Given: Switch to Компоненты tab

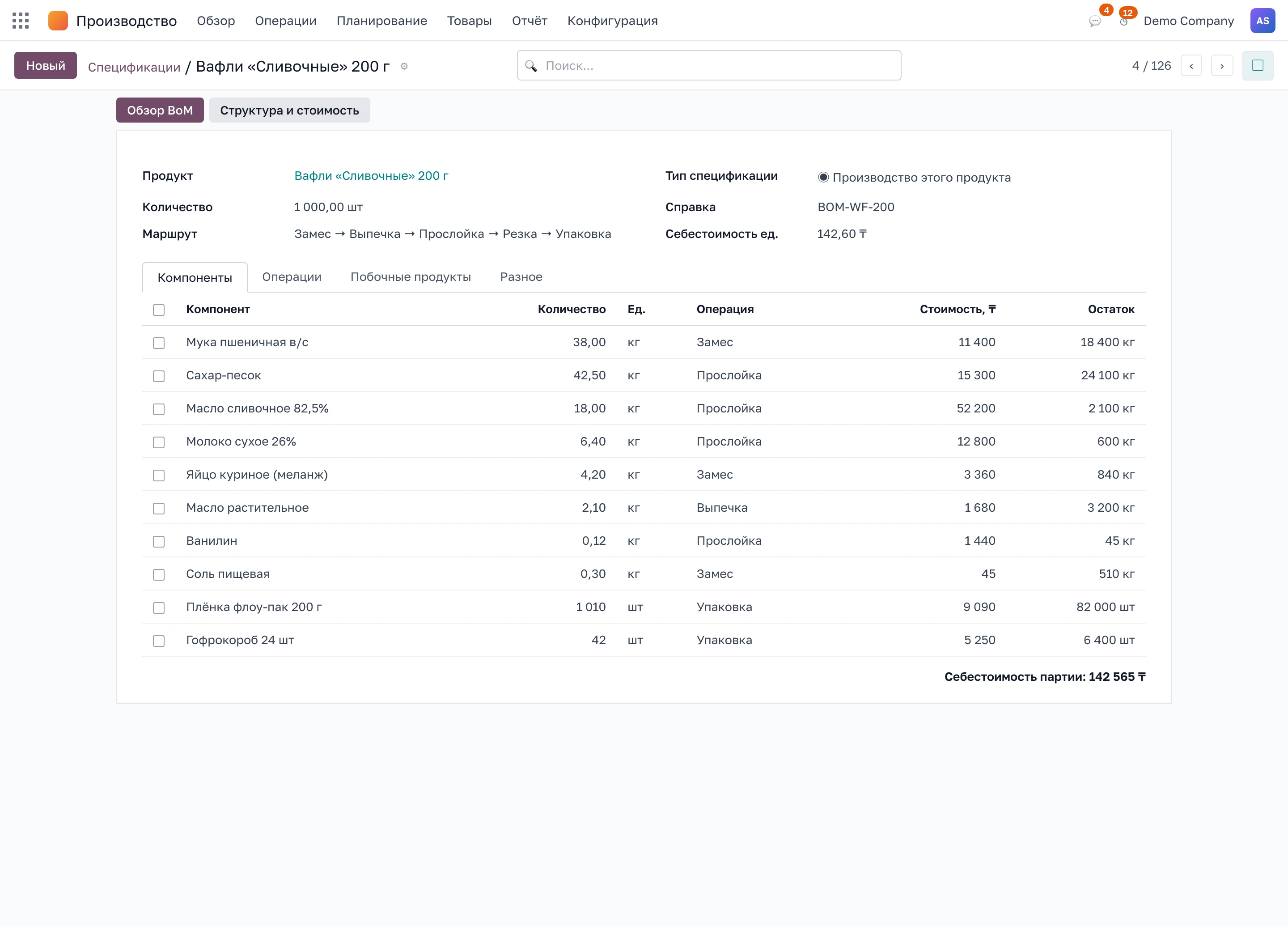Looking at the screenshot, I should [195, 277].
